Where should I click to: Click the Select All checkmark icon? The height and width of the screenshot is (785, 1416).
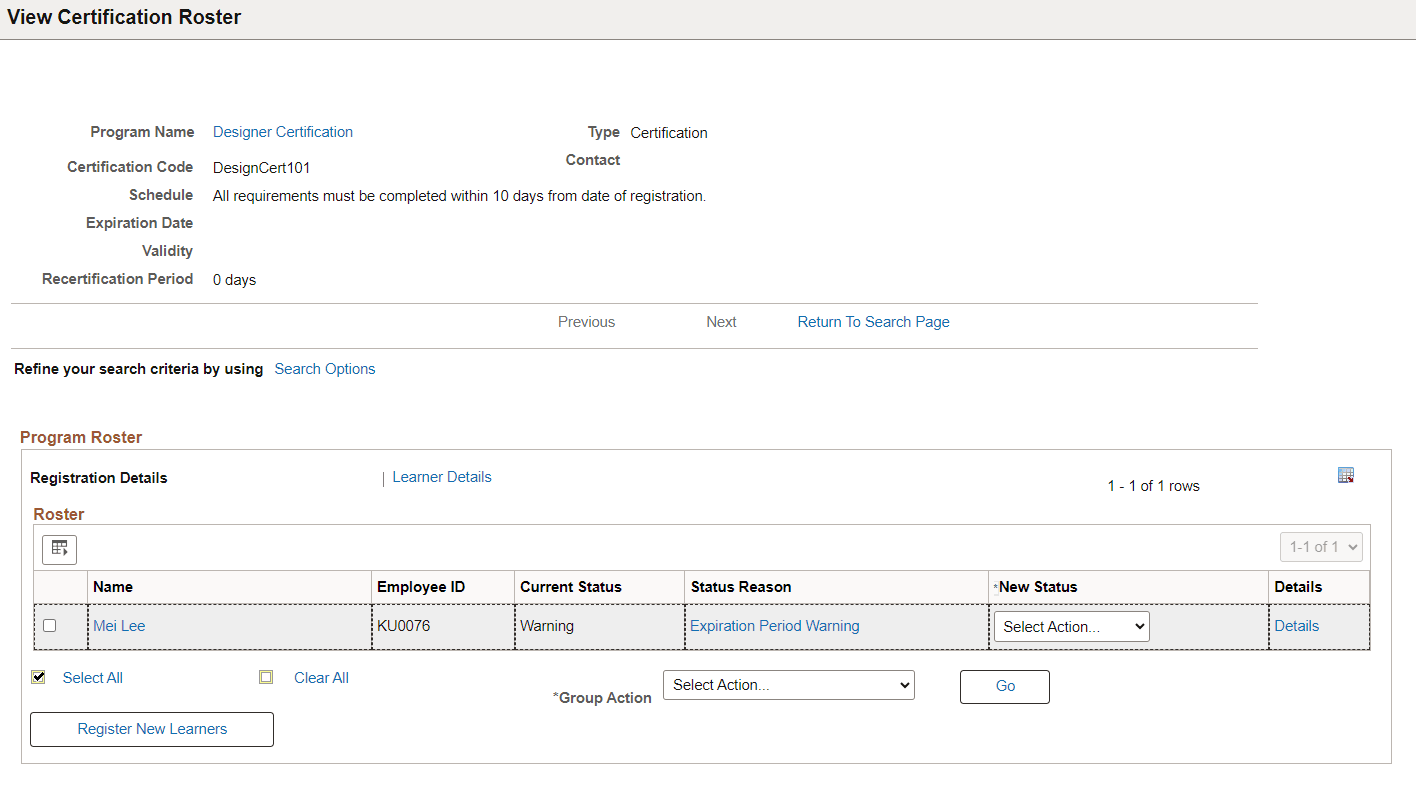(39, 677)
